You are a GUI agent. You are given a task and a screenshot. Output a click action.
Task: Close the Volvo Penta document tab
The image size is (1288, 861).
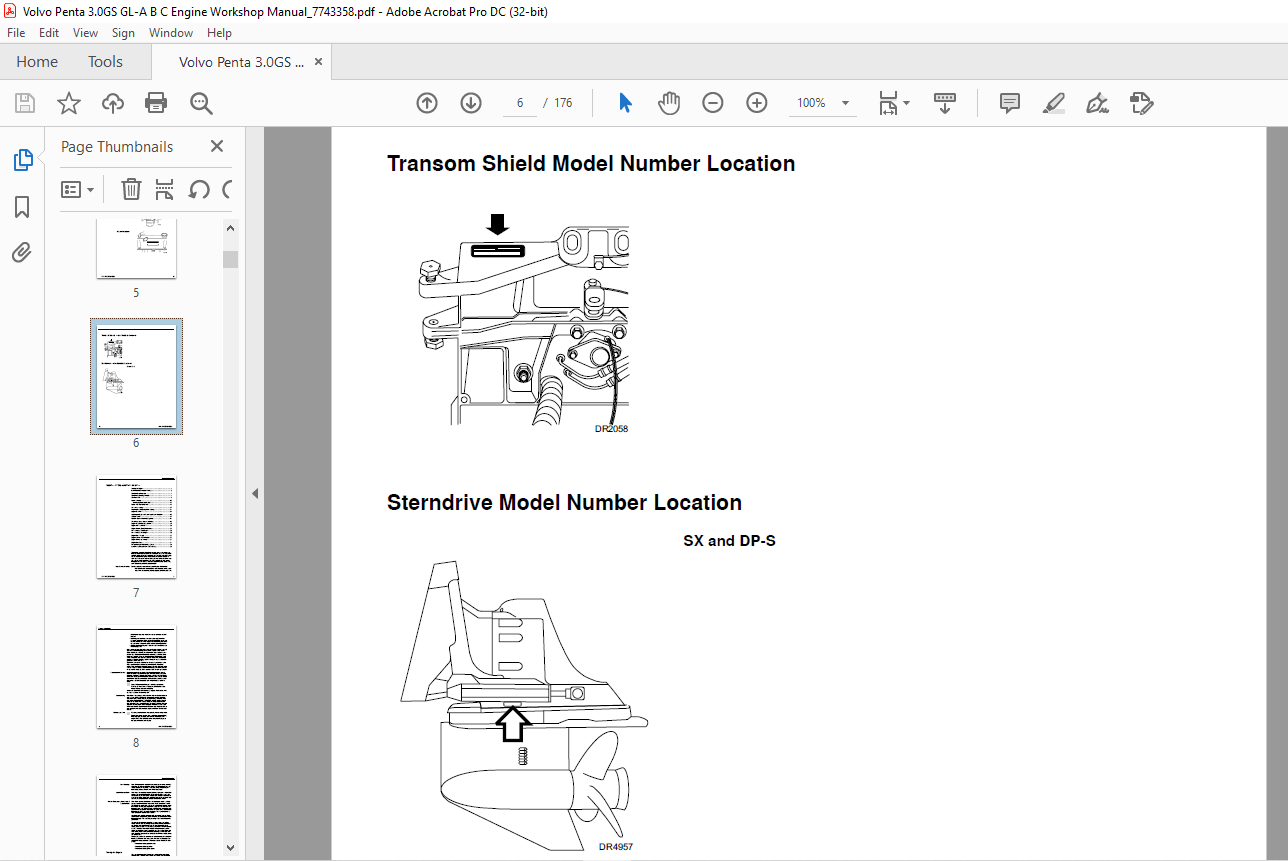319,62
